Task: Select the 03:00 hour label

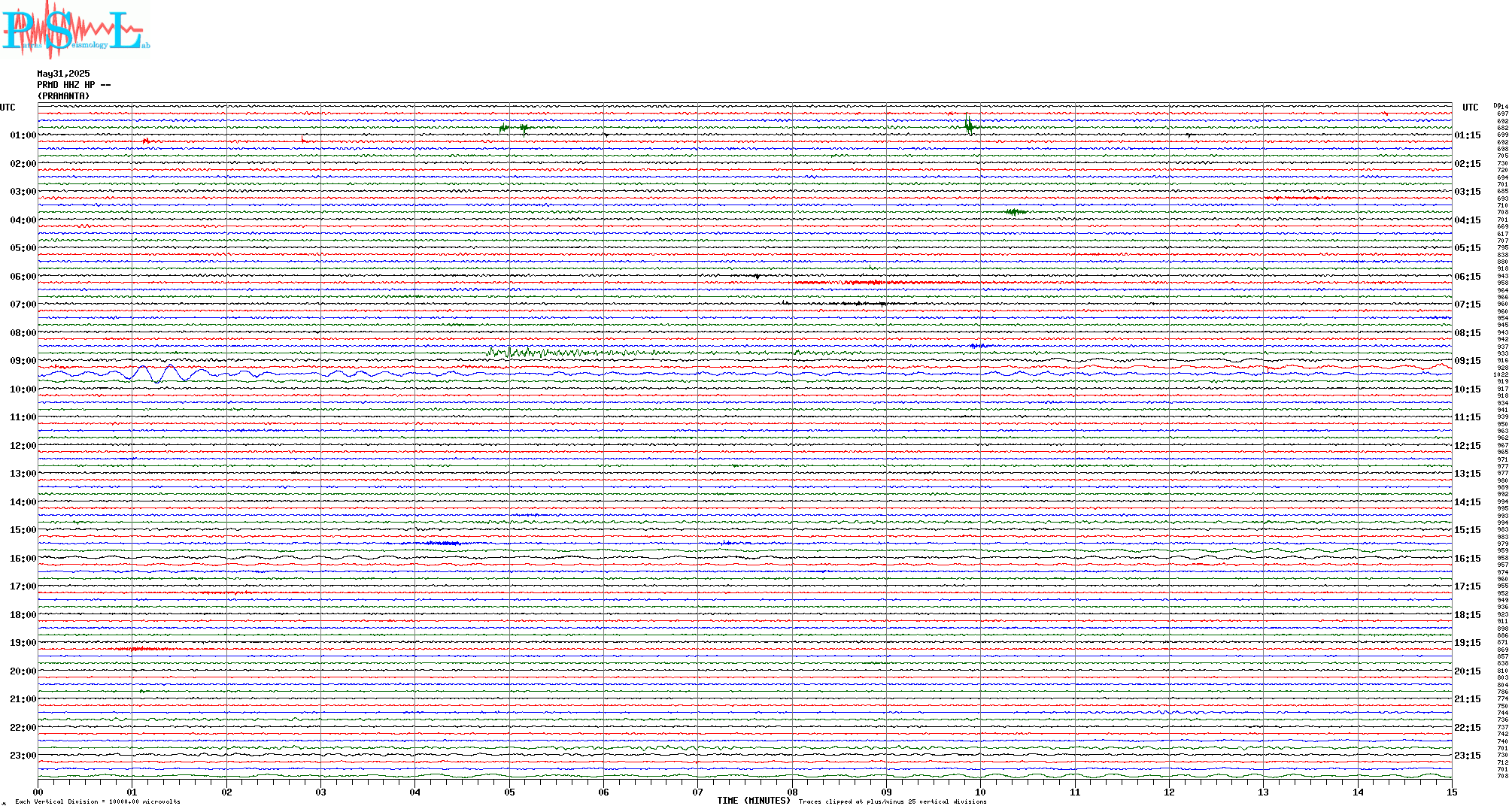Action: coord(23,192)
